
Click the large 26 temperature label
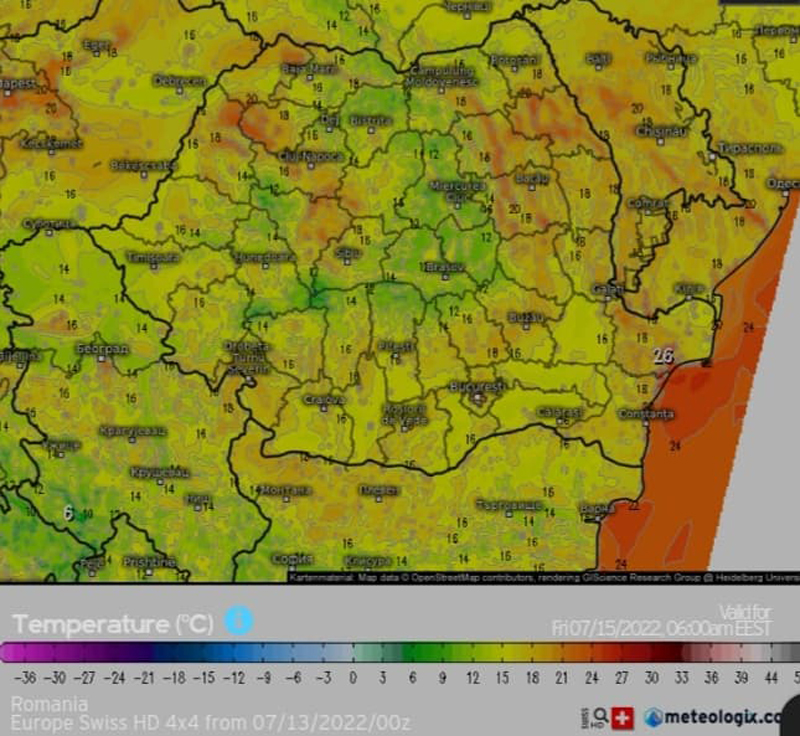pyautogui.click(x=662, y=356)
